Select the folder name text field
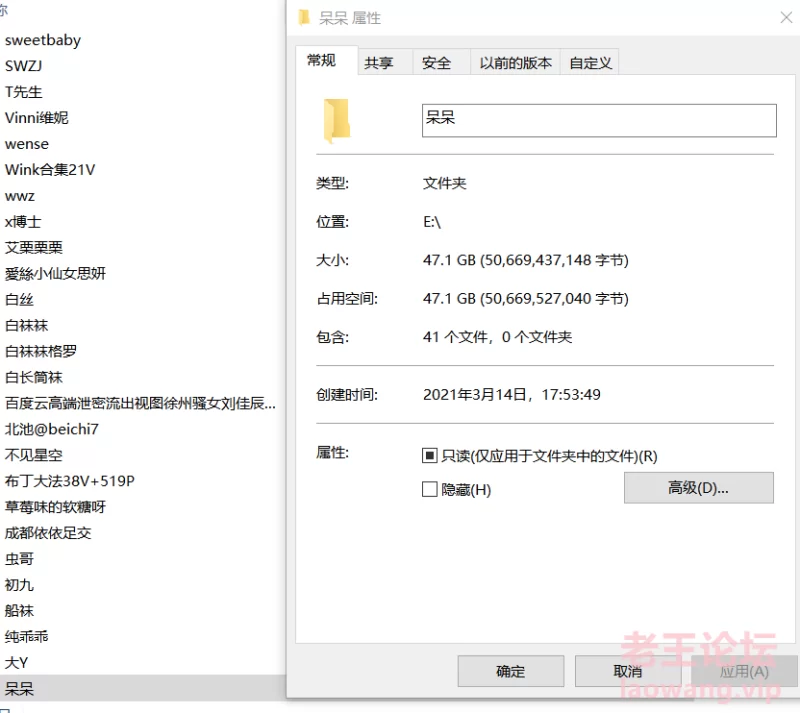800x713 pixels. (598, 119)
